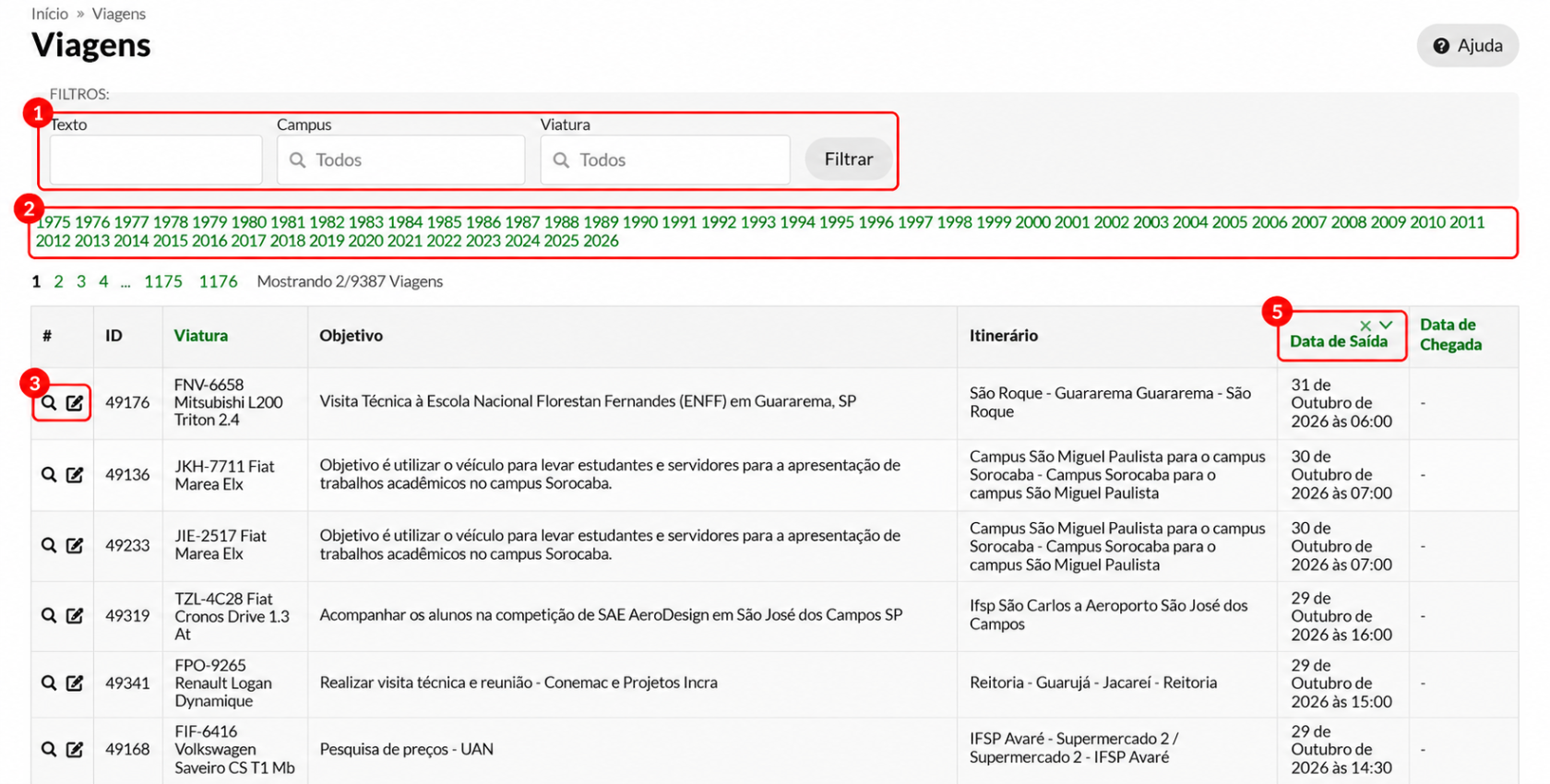Open magnifier icon for trip 49136
The image size is (1550, 784).
pyautogui.click(x=49, y=474)
